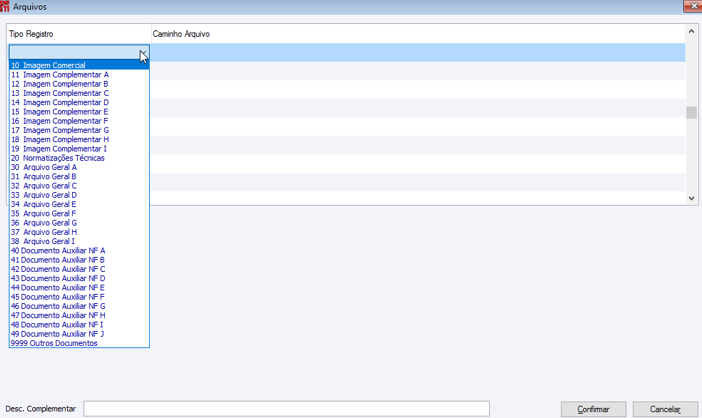Click the Cancelar button

point(665,409)
